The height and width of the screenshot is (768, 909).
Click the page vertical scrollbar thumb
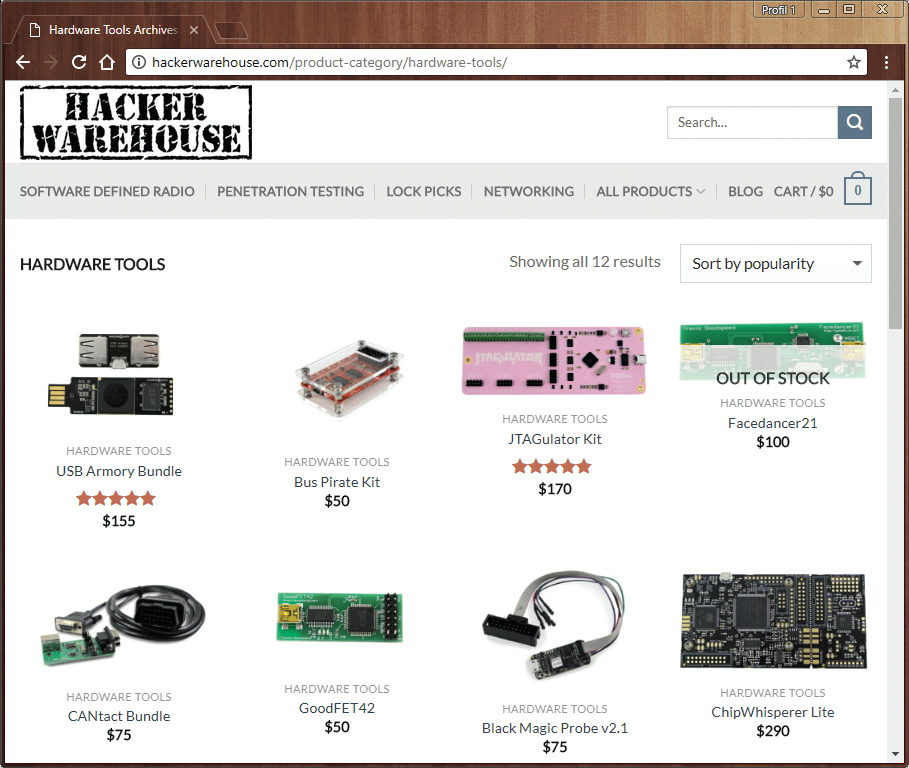coord(896,213)
